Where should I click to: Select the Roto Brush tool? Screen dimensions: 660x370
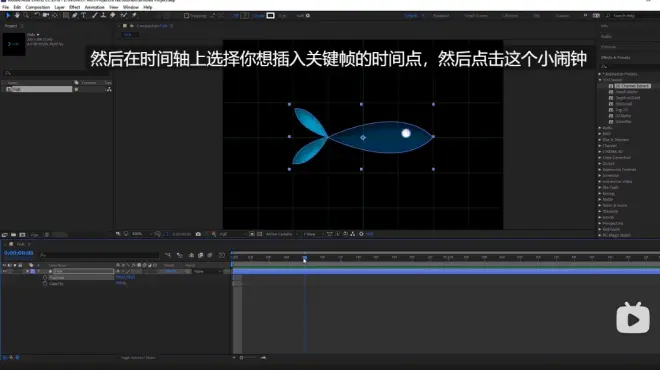pyautogui.click(x=124, y=16)
